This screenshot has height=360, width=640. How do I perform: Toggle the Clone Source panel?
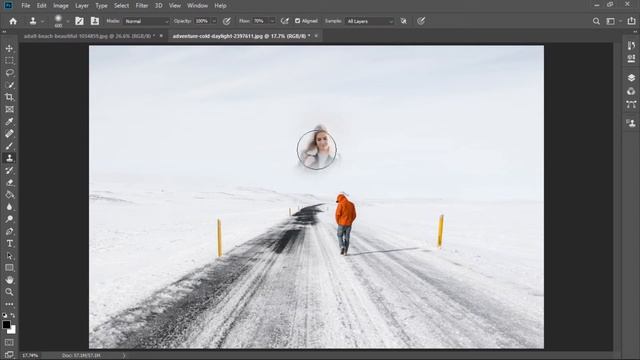tap(95, 21)
